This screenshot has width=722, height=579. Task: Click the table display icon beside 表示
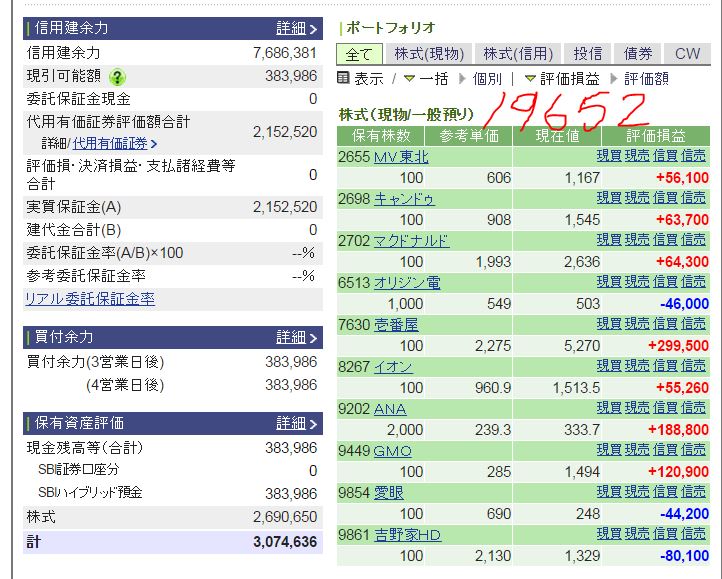343,78
